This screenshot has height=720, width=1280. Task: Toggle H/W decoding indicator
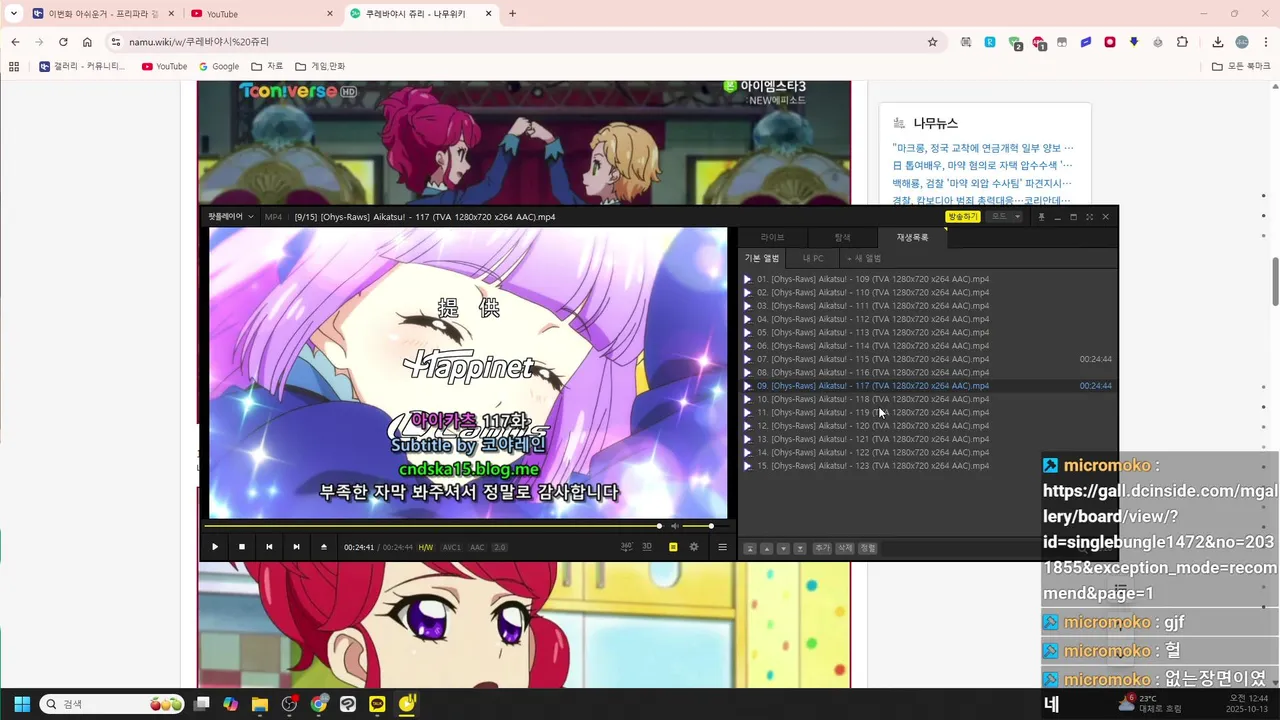426,547
